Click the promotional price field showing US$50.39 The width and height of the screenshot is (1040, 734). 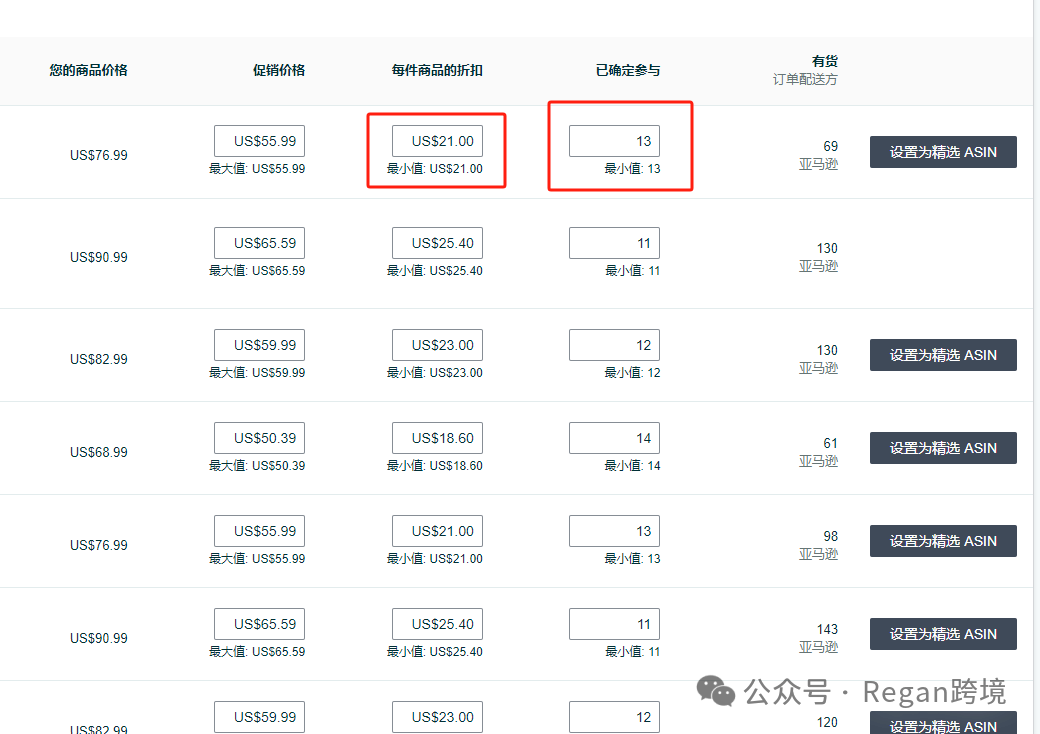259,437
